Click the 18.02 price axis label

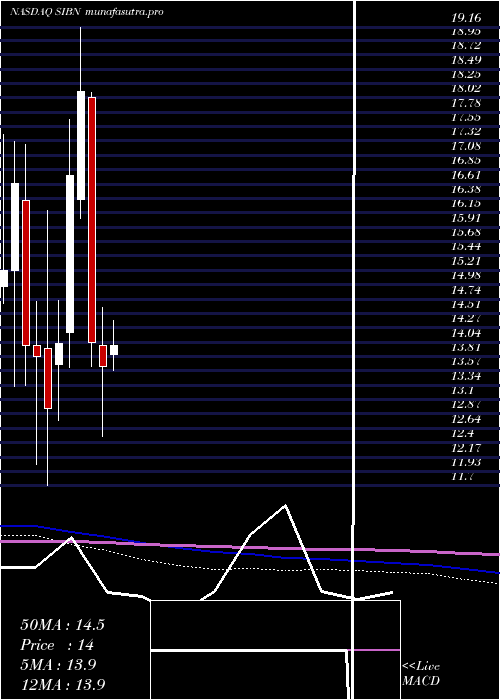pos(466,89)
